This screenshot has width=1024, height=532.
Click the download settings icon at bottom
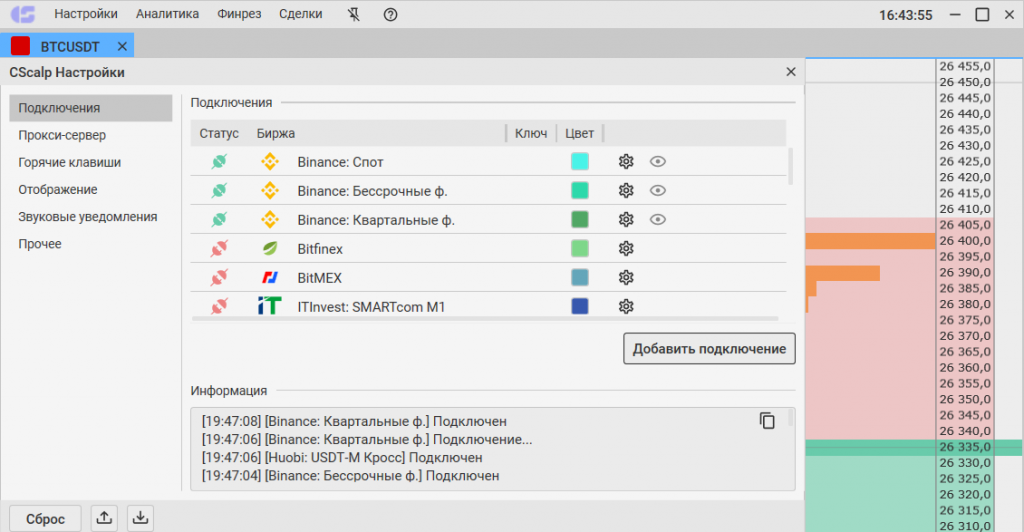pyautogui.click(x=141, y=518)
